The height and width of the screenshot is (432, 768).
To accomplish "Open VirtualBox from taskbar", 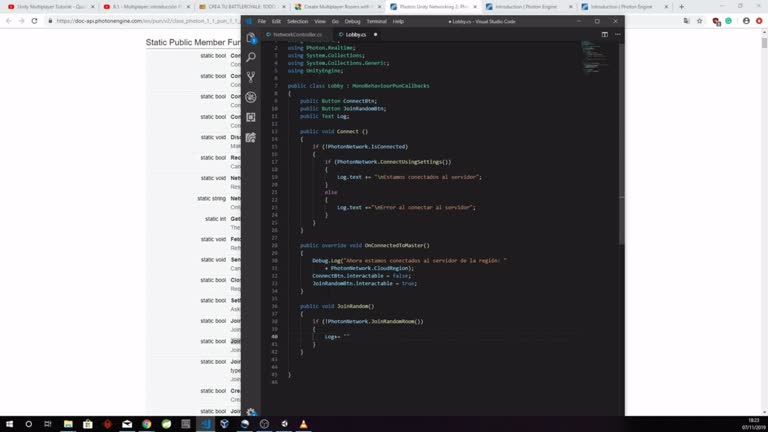I will pos(225,424).
